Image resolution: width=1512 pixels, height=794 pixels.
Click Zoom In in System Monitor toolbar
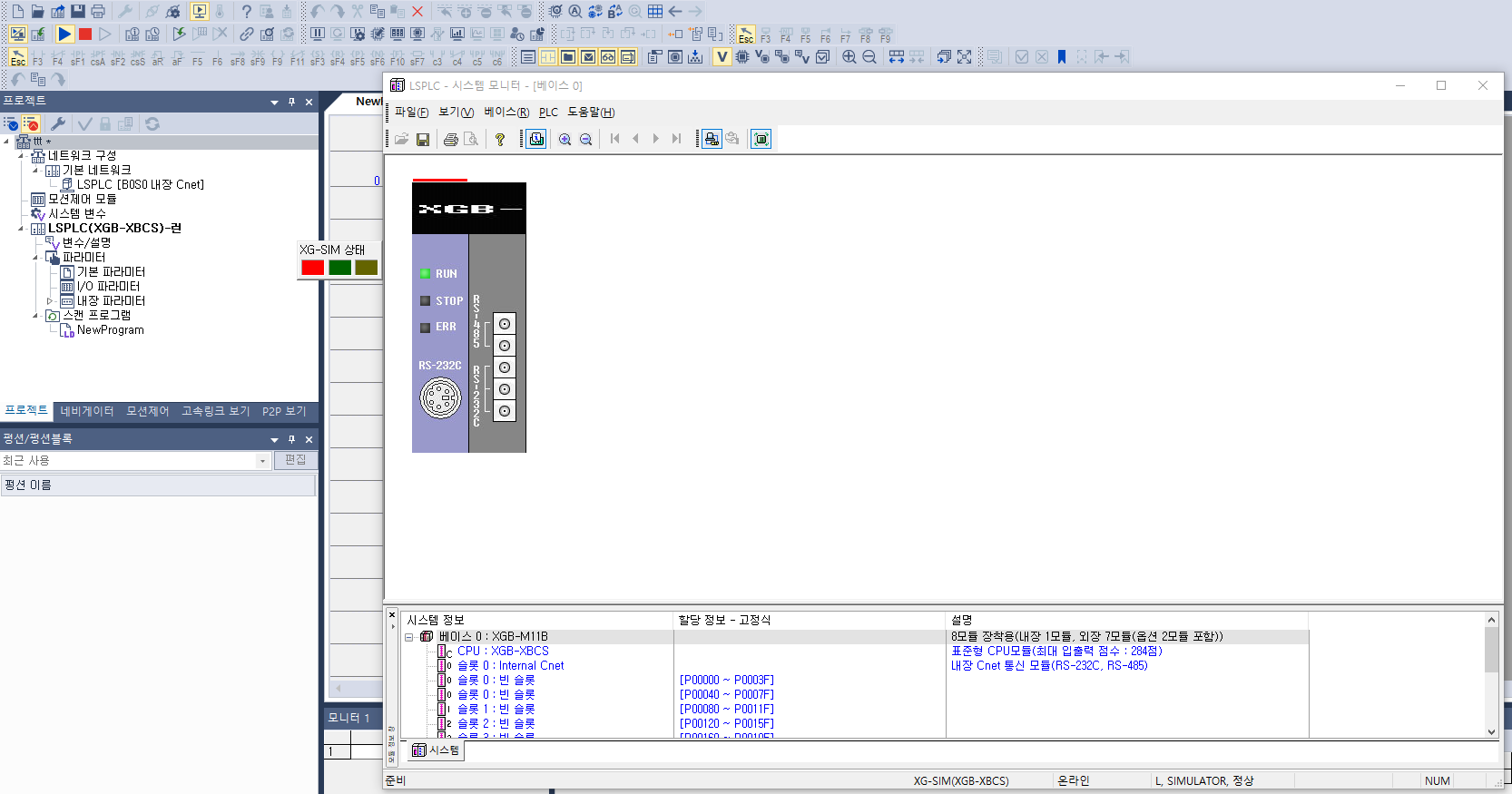(x=565, y=139)
